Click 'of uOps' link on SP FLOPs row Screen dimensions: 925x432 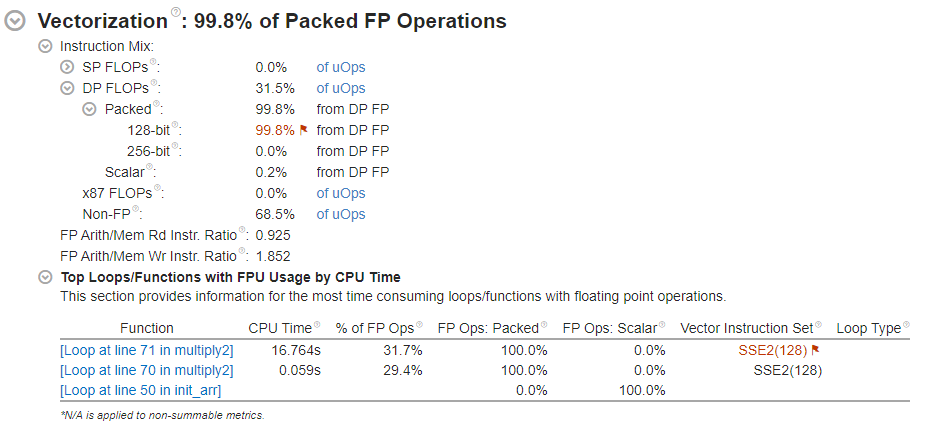341,67
